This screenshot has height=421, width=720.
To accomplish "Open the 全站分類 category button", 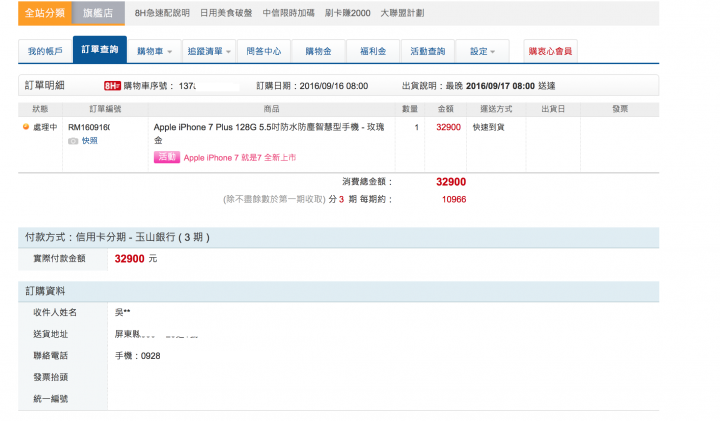I will pos(45,13).
